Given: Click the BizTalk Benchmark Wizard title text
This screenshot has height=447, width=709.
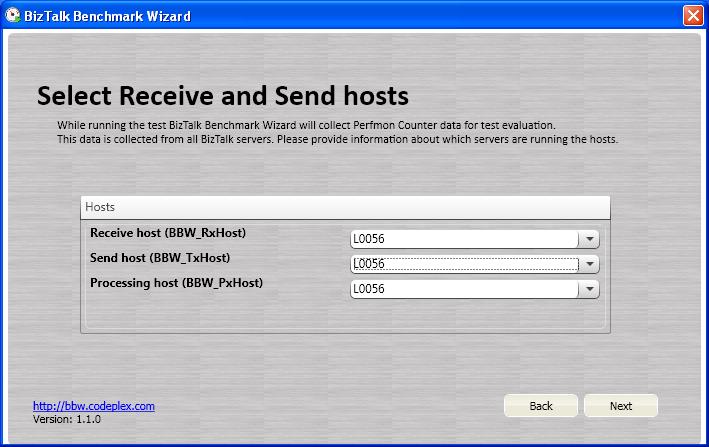Looking at the screenshot, I should (x=108, y=16).
